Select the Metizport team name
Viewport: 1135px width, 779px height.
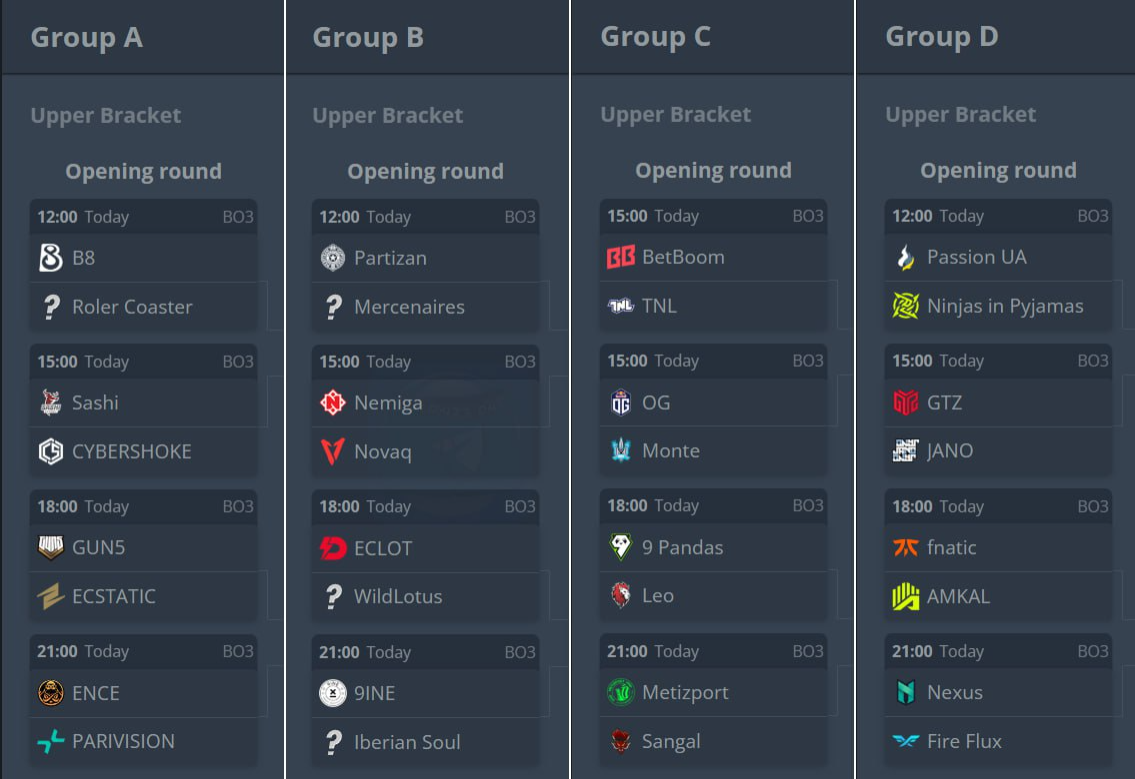[x=685, y=693]
